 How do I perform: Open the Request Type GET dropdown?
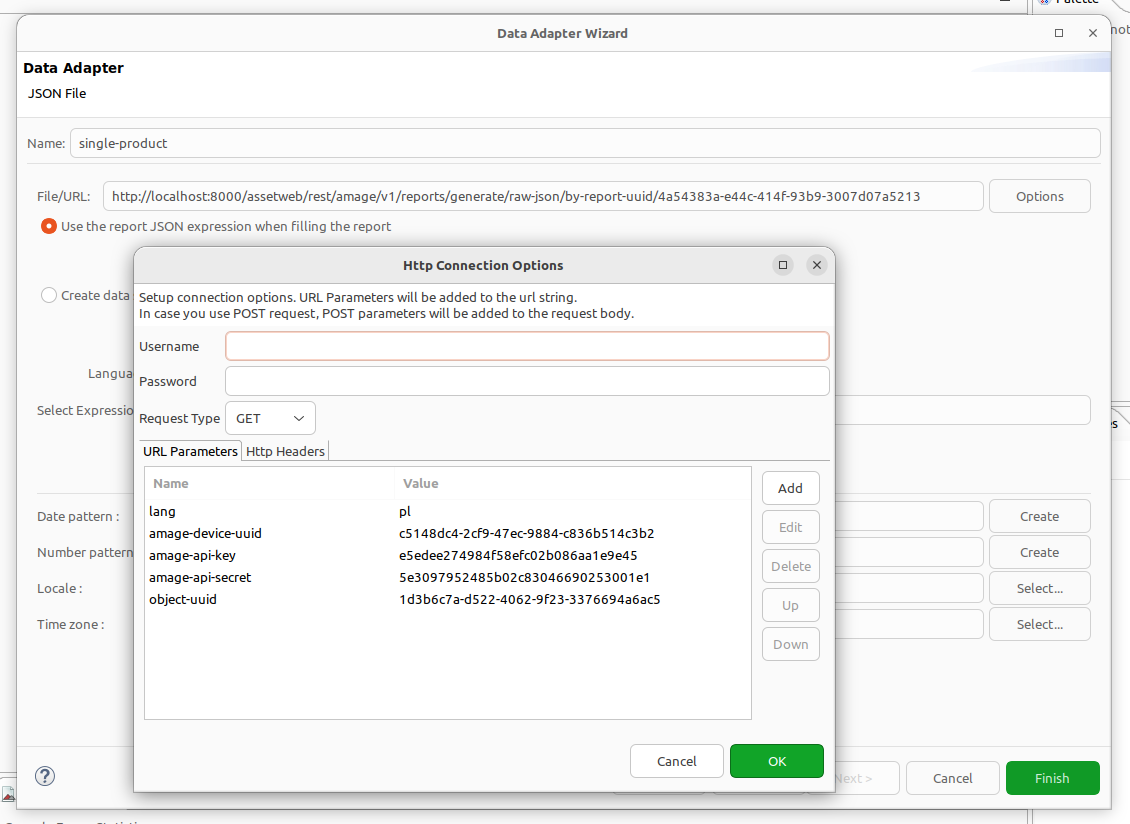[x=270, y=418]
